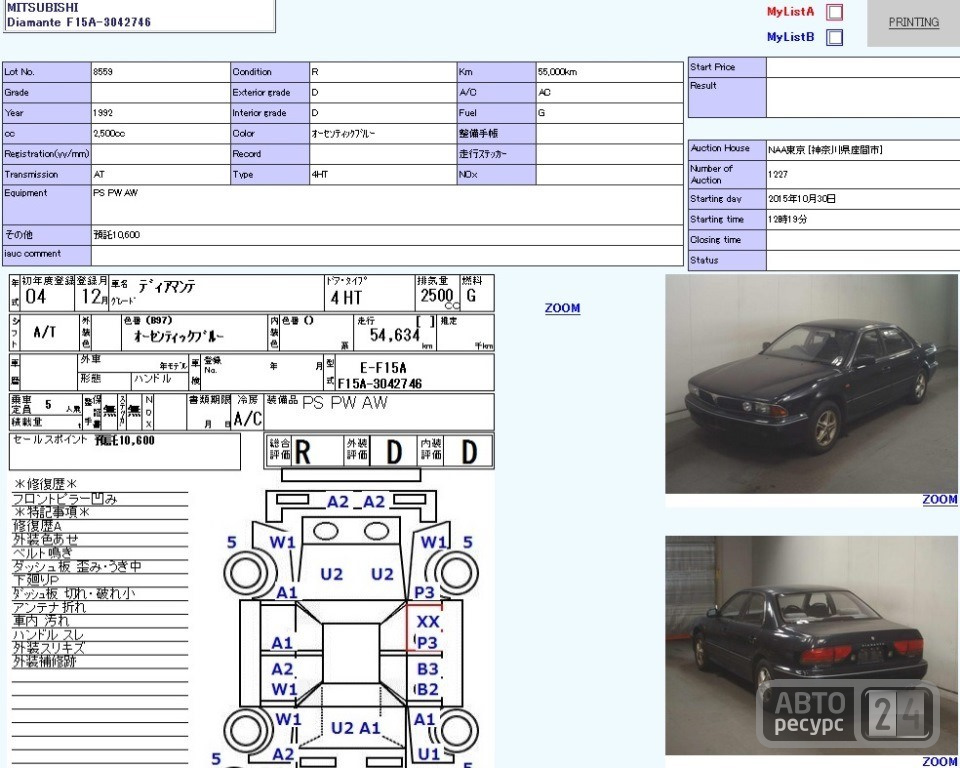Check the MyListA checkbox
The image size is (960, 768).
click(x=834, y=12)
